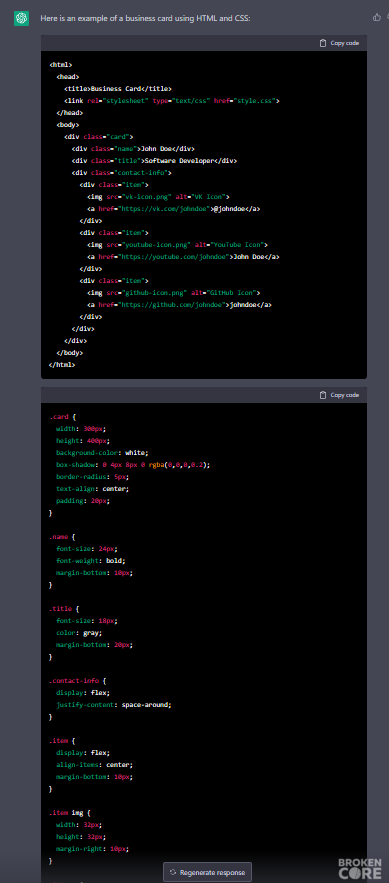Click the .contact-info selector line
This screenshot has width=389, height=883.
click(x=77, y=680)
